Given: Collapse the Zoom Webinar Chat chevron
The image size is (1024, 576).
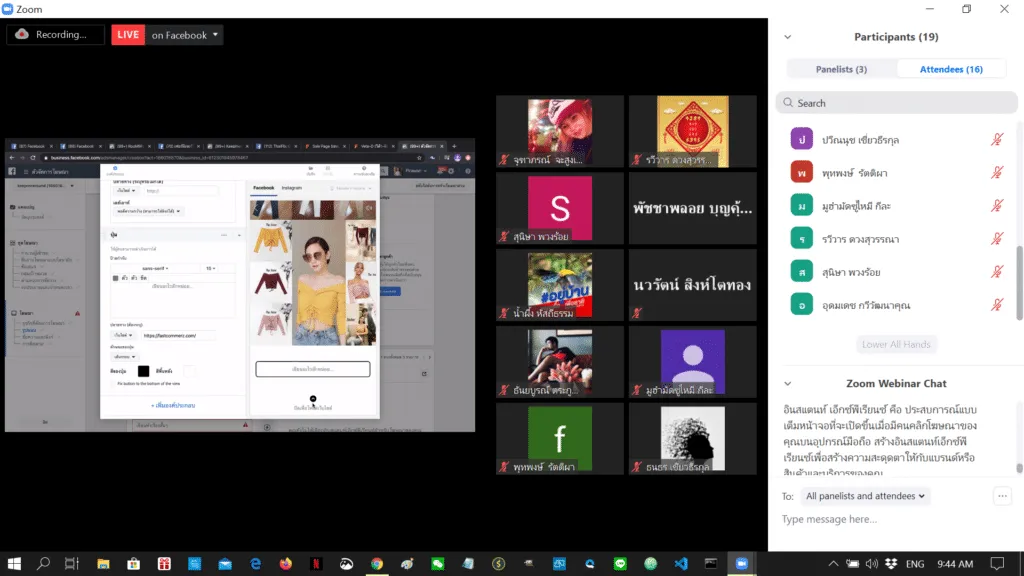Looking at the screenshot, I should click(788, 383).
